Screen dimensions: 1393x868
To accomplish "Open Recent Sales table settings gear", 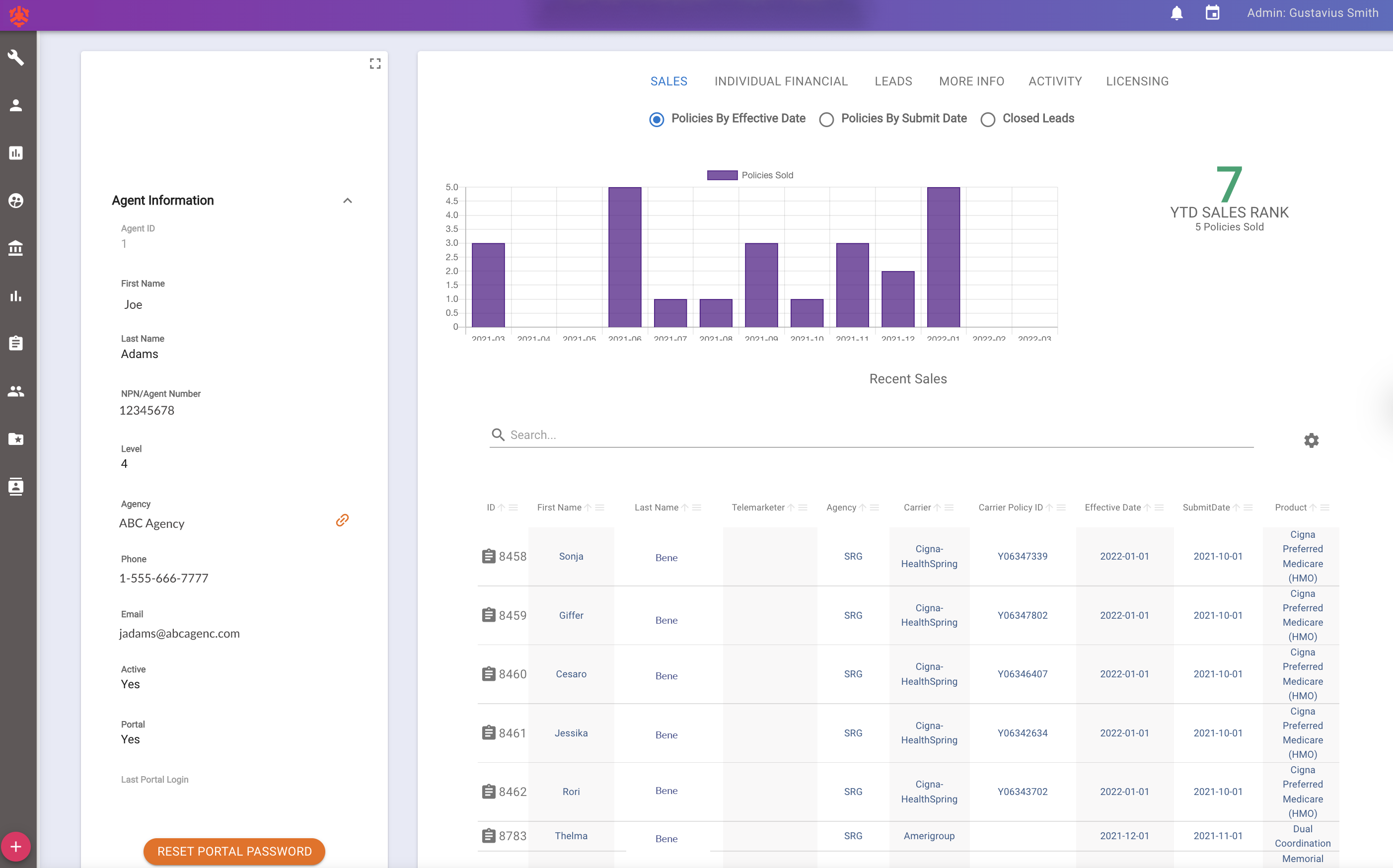I will 1312,440.
